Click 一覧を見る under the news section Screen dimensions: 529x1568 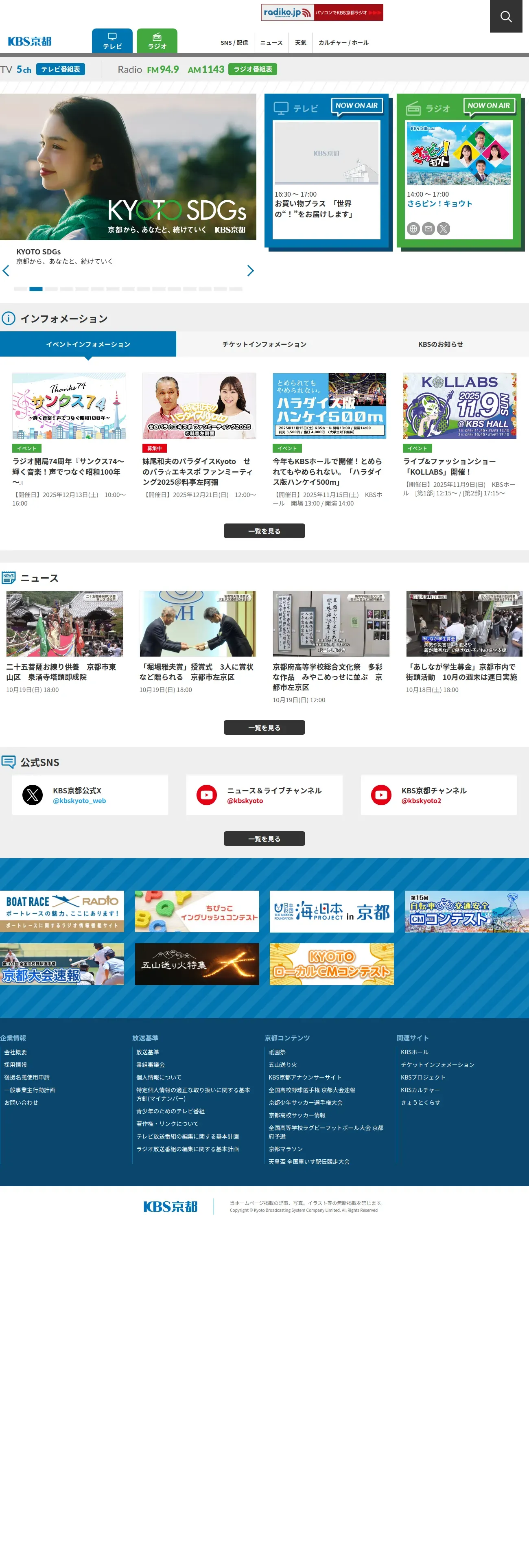point(264,727)
